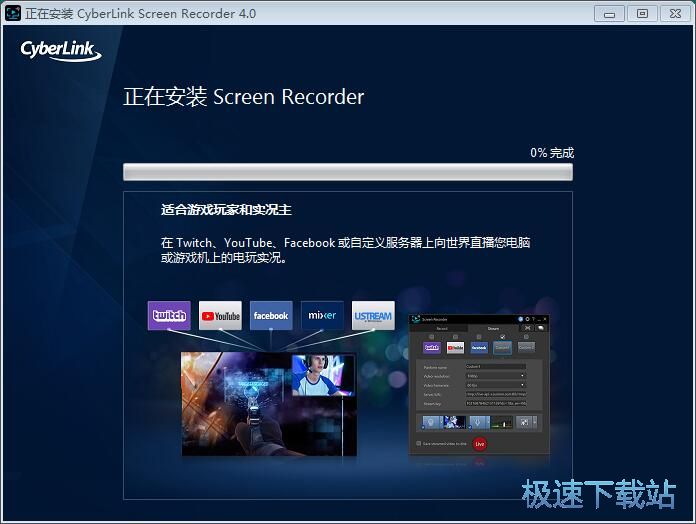Tick the checkbox above small YouTube icon
This screenshot has height=524, width=696.
tap(455, 337)
